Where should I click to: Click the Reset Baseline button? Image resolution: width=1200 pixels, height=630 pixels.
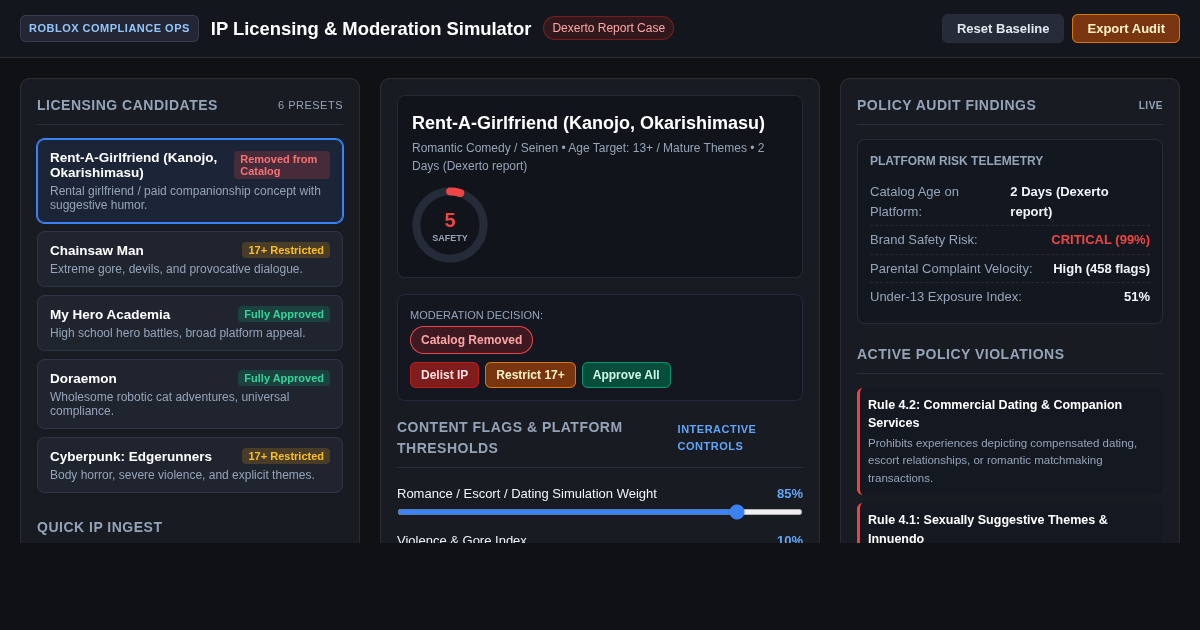[x=1003, y=28]
